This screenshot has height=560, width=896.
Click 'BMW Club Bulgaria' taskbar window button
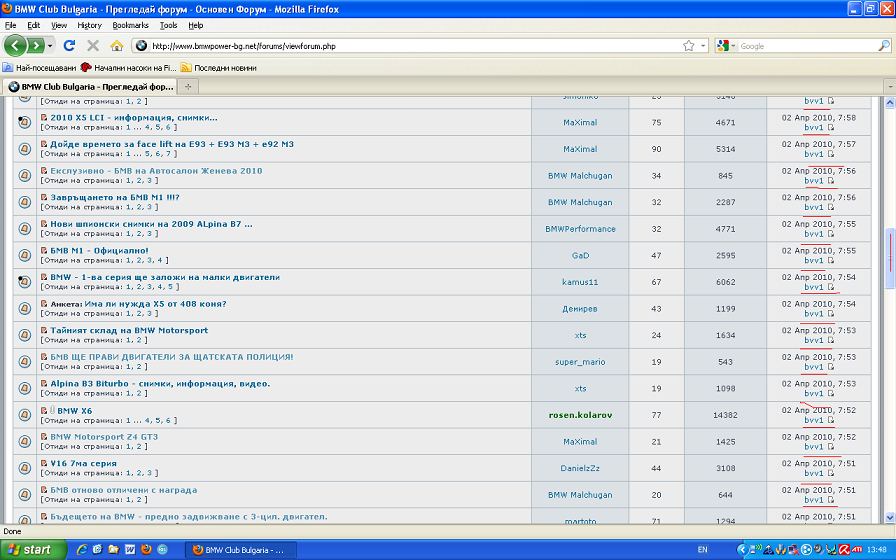(241, 550)
